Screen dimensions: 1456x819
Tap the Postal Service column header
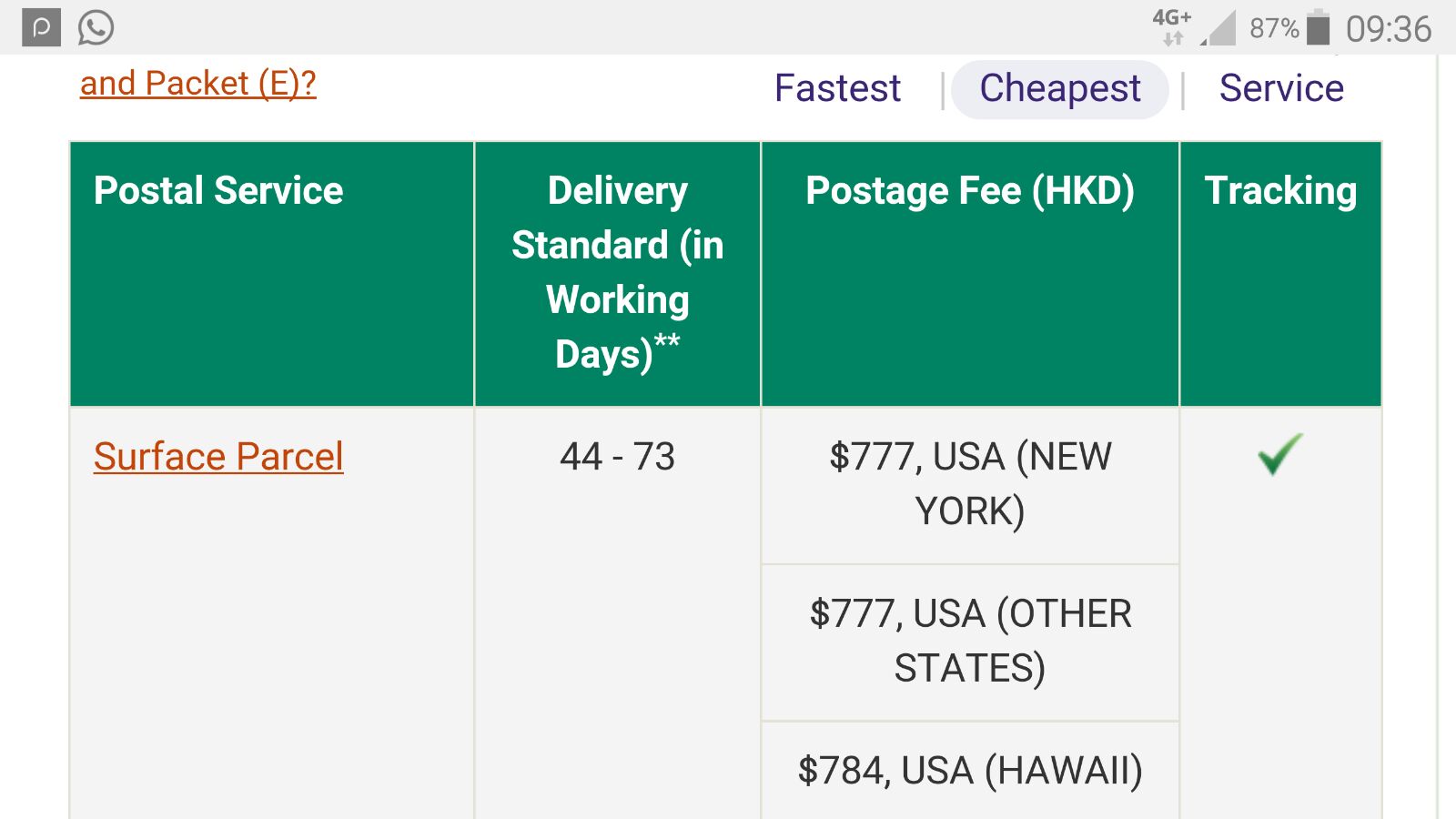(218, 191)
